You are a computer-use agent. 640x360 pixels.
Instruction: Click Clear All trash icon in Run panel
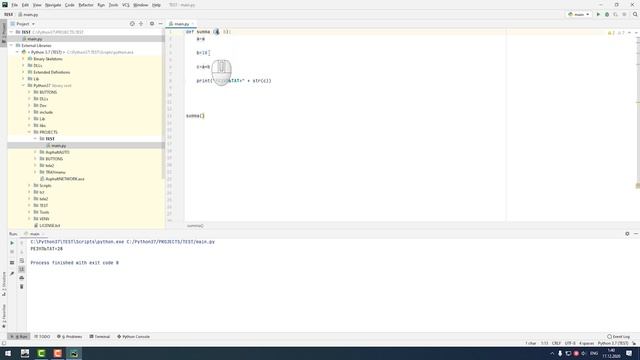[22, 287]
